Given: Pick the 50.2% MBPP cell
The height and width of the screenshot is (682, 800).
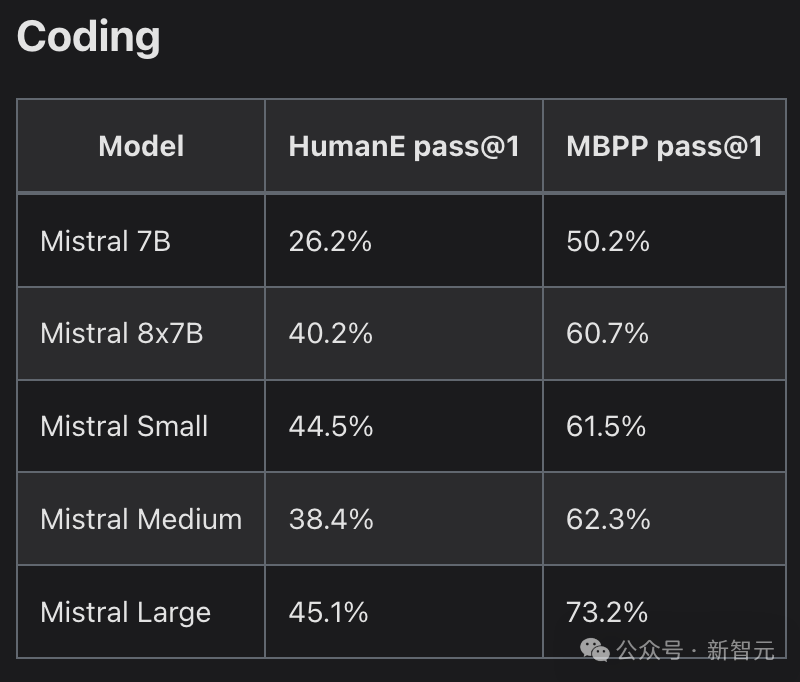Looking at the screenshot, I should (608, 241).
